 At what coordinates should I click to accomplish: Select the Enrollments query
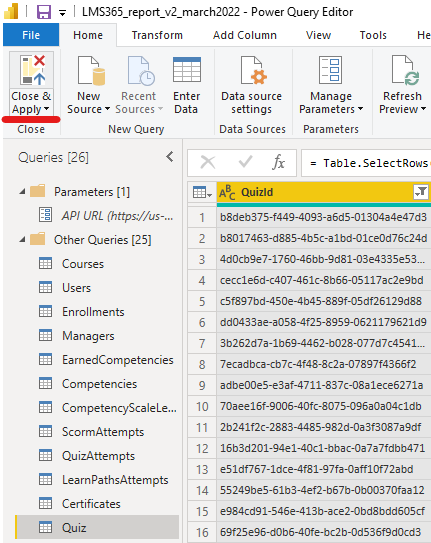pyautogui.click(x=93, y=312)
